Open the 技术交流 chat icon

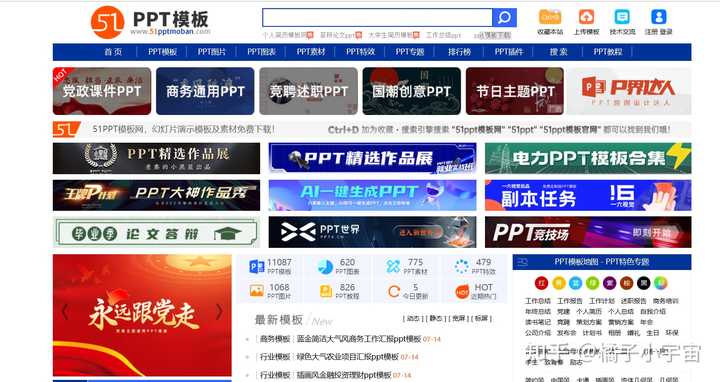[622, 17]
